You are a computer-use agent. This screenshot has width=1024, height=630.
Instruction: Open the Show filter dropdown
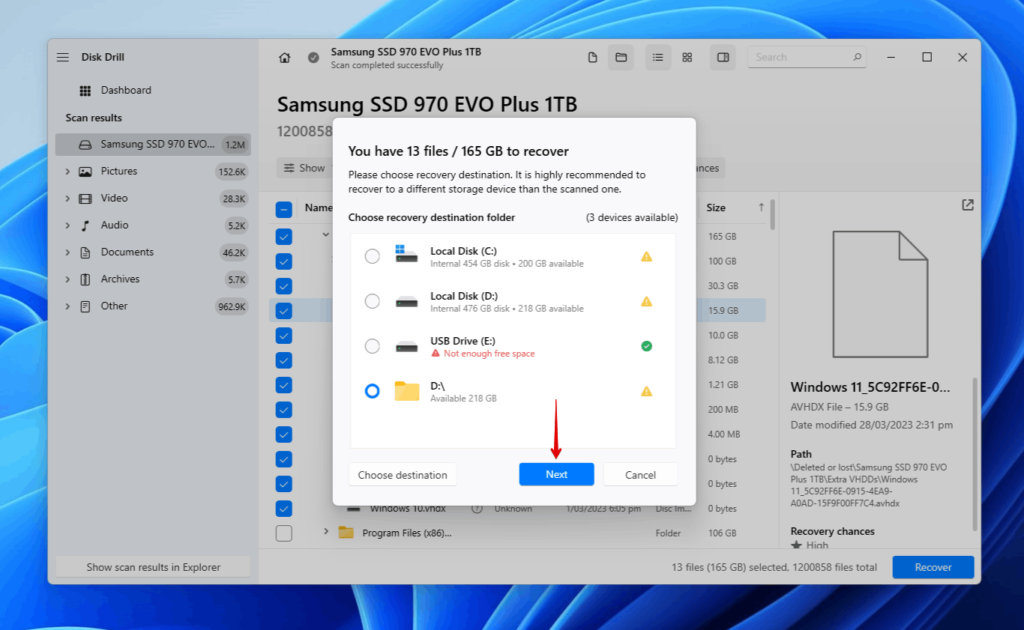pyautogui.click(x=303, y=167)
